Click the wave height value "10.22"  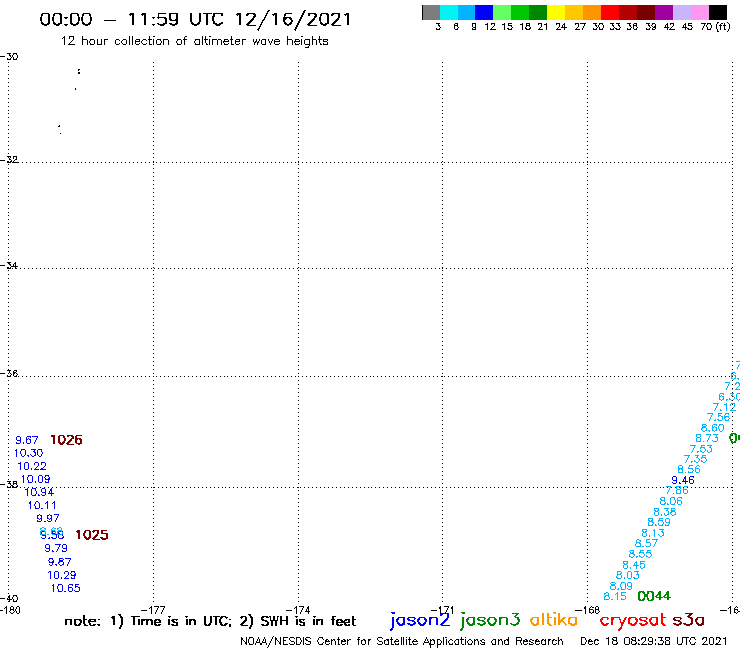tap(32, 466)
